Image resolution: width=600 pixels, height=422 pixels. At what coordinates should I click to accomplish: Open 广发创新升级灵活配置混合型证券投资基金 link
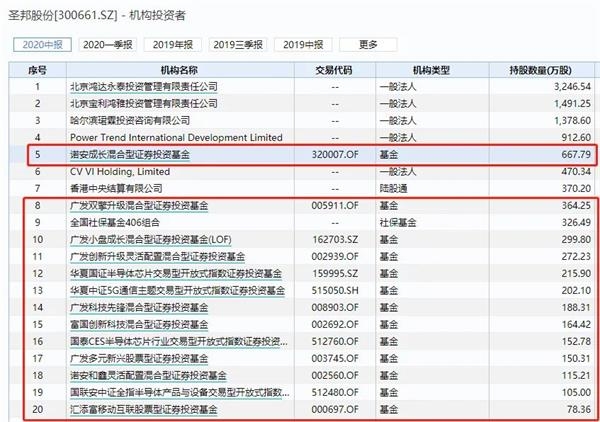[157, 256]
